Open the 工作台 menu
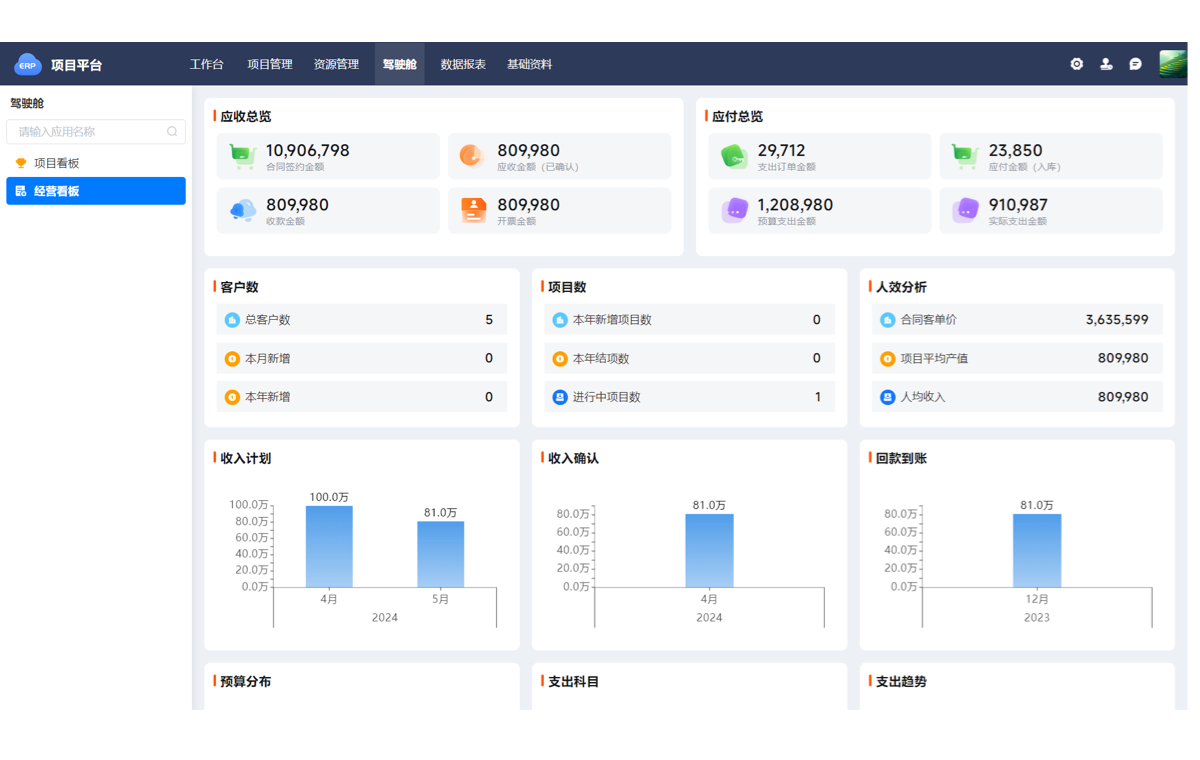The height and width of the screenshot is (760, 1200). tap(207, 64)
